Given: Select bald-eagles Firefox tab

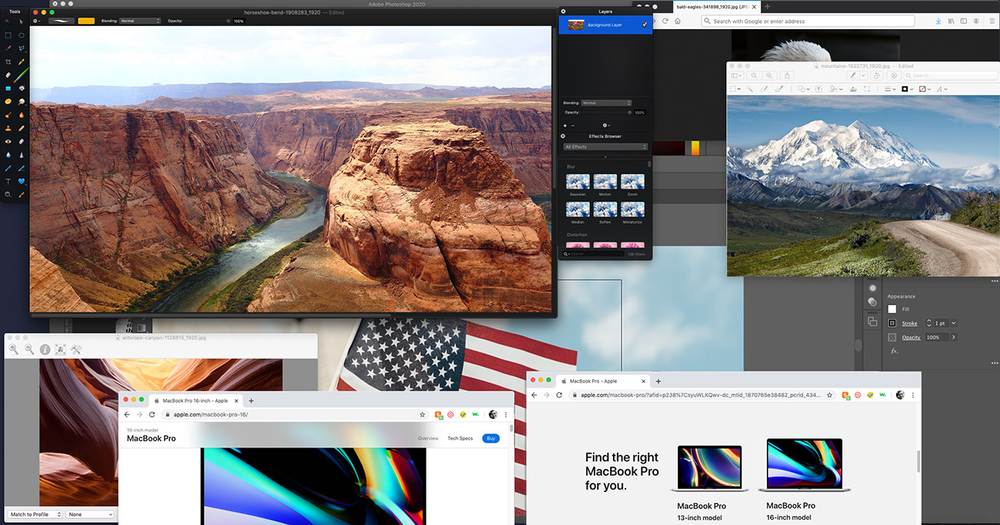Looking at the screenshot, I should coord(716,7).
